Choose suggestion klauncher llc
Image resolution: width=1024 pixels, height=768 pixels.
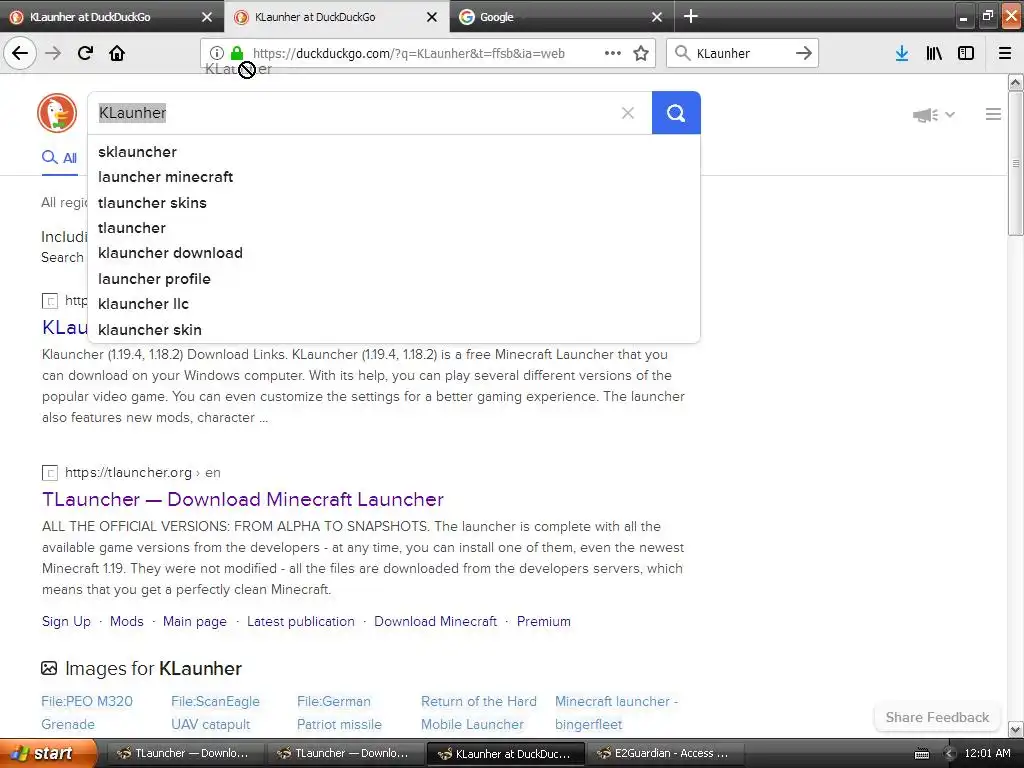394,304
